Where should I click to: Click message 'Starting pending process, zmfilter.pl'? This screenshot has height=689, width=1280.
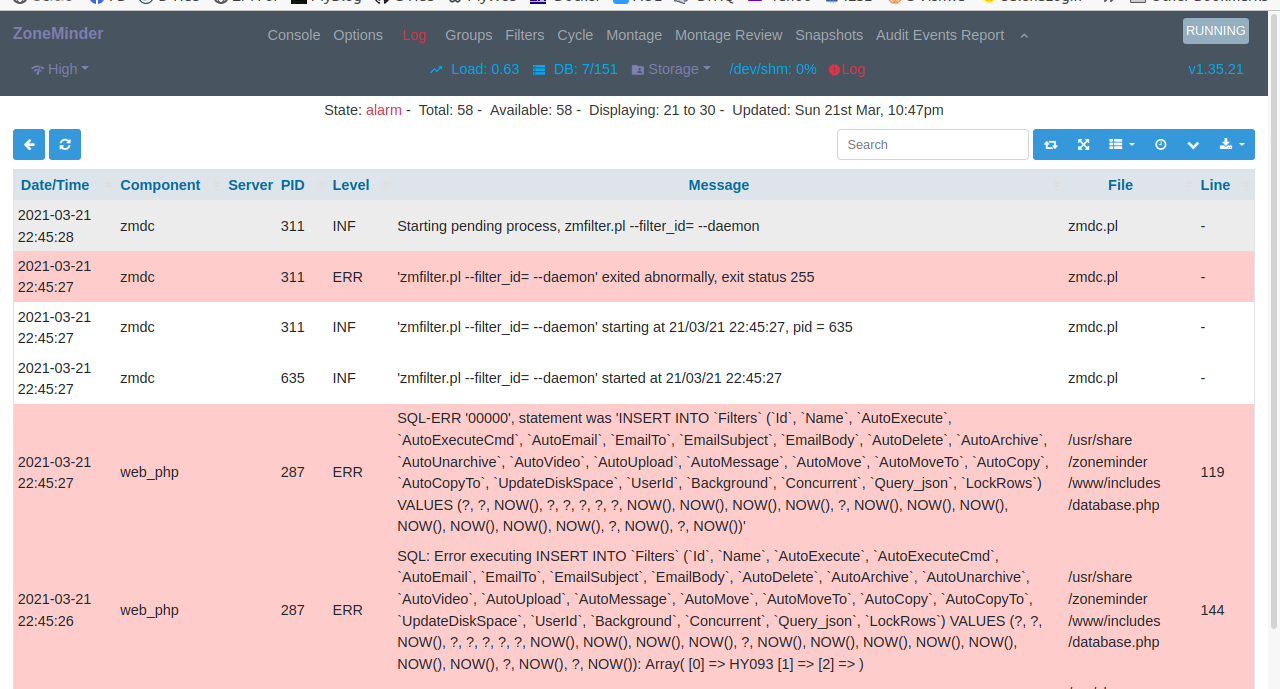coord(578,226)
